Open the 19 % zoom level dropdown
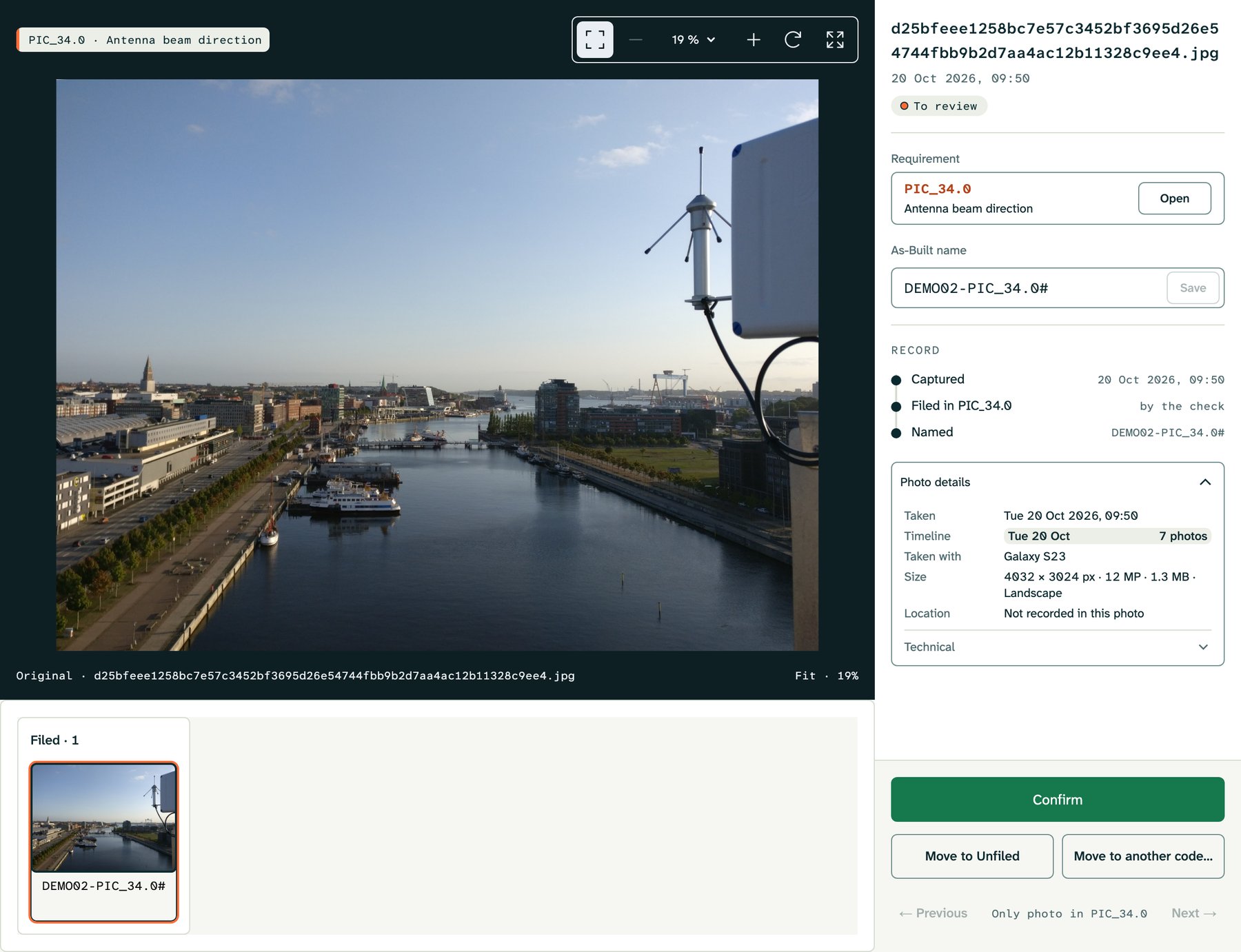 (x=694, y=40)
